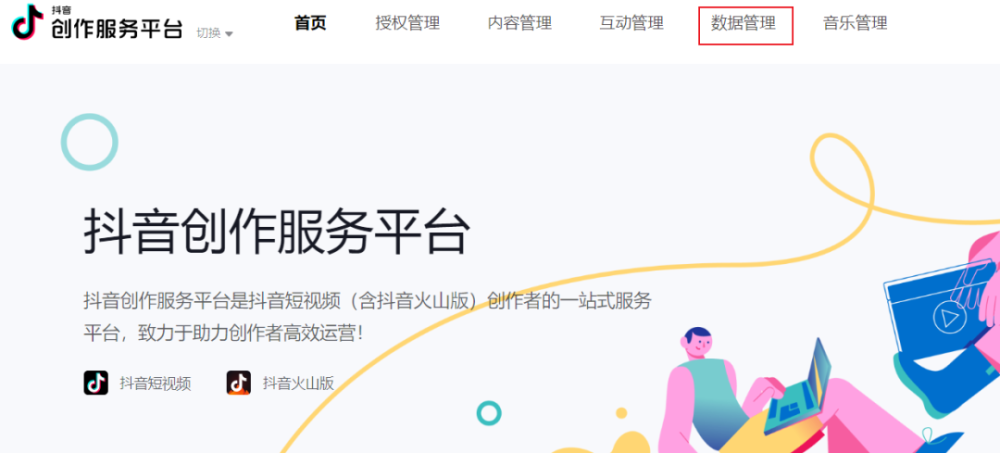Select the 互动管理 navigation item
1000x453 pixels.
click(x=631, y=24)
